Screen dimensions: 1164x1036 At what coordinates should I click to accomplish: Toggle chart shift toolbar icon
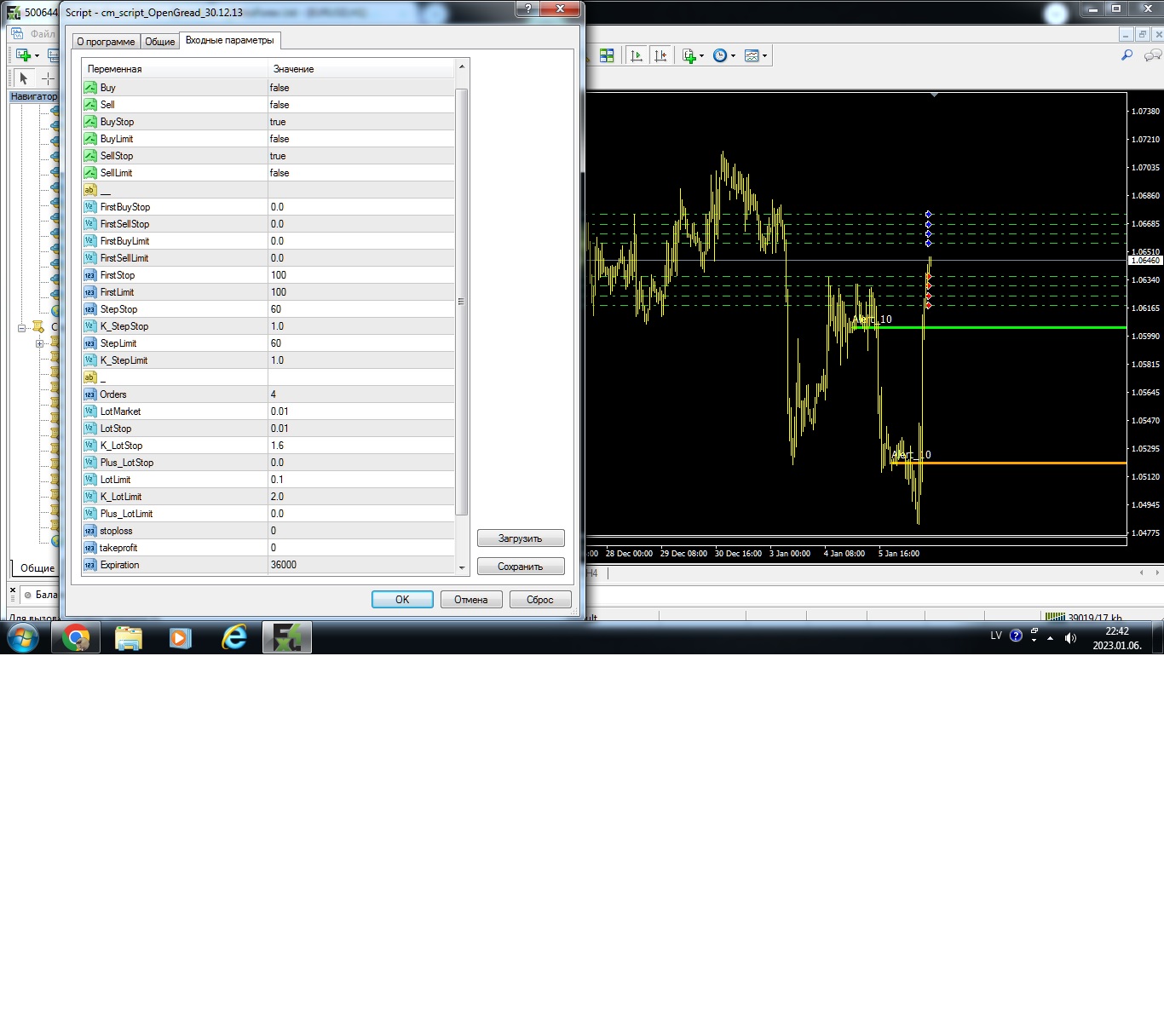pos(660,55)
